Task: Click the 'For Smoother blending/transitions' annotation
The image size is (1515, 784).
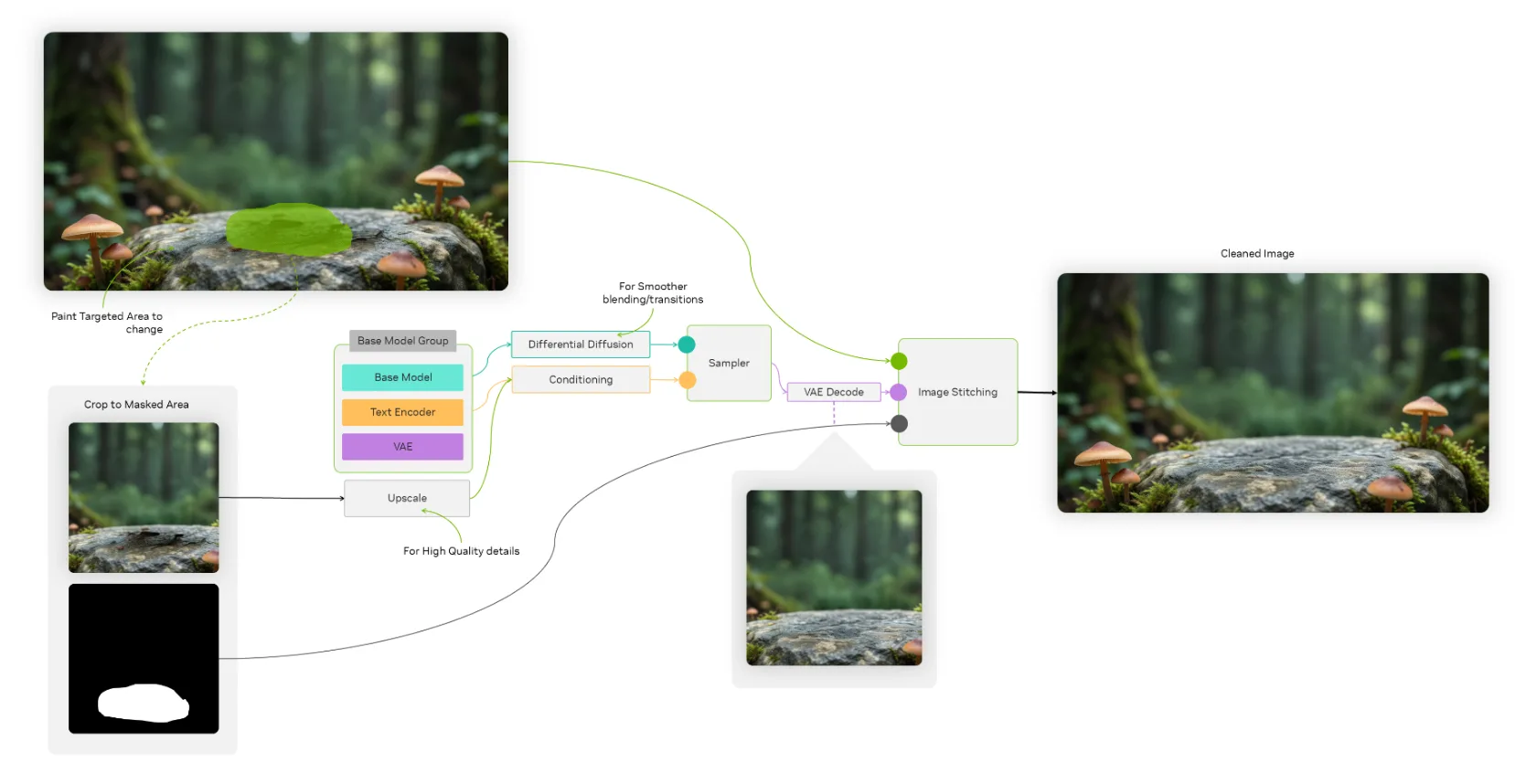Action: pyautogui.click(x=653, y=293)
